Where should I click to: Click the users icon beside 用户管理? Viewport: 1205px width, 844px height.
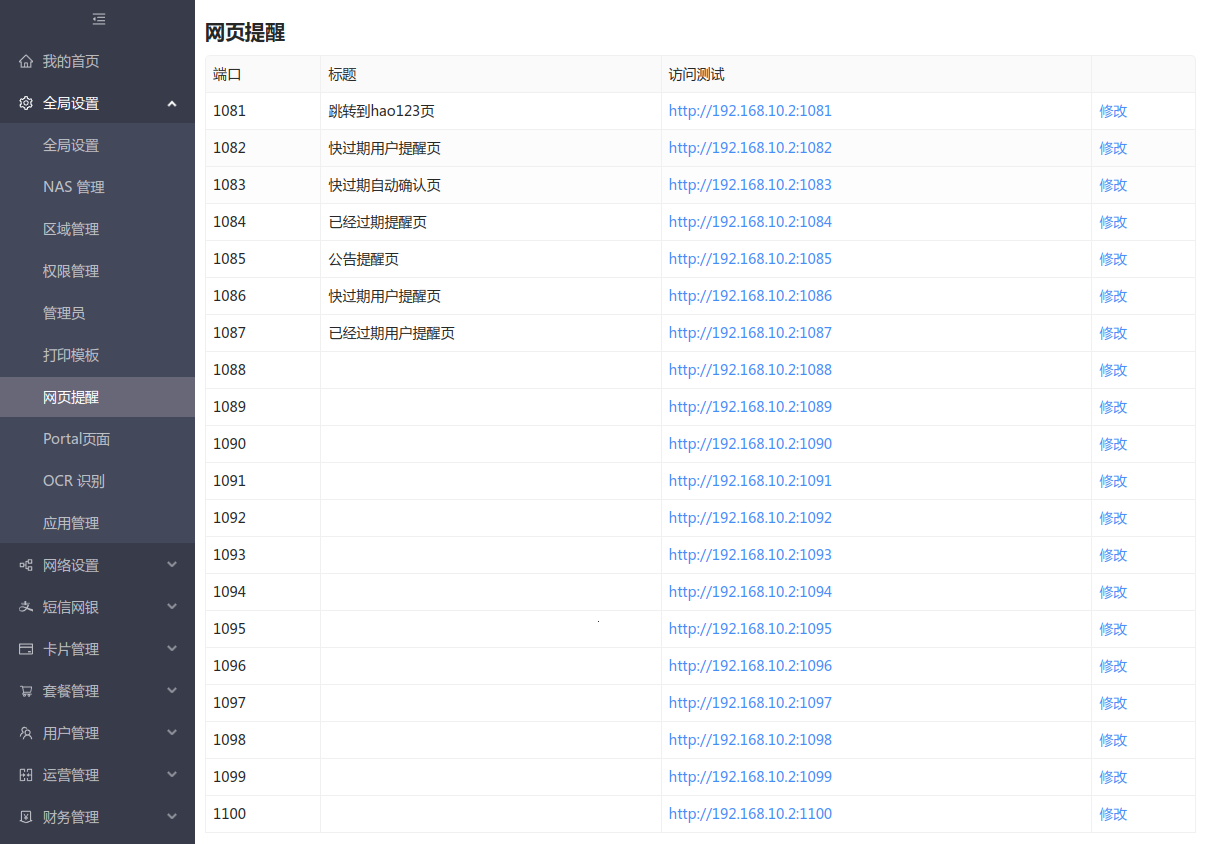(x=26, y=734)
